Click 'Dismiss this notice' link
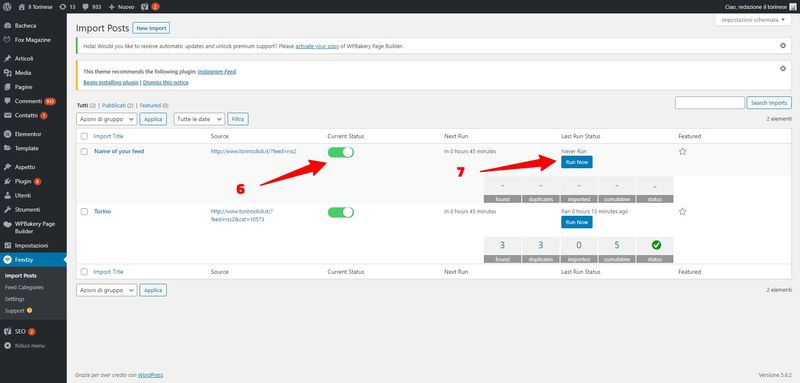The height and width of the screenshot is (383, 800). click(x=165, y=83)
